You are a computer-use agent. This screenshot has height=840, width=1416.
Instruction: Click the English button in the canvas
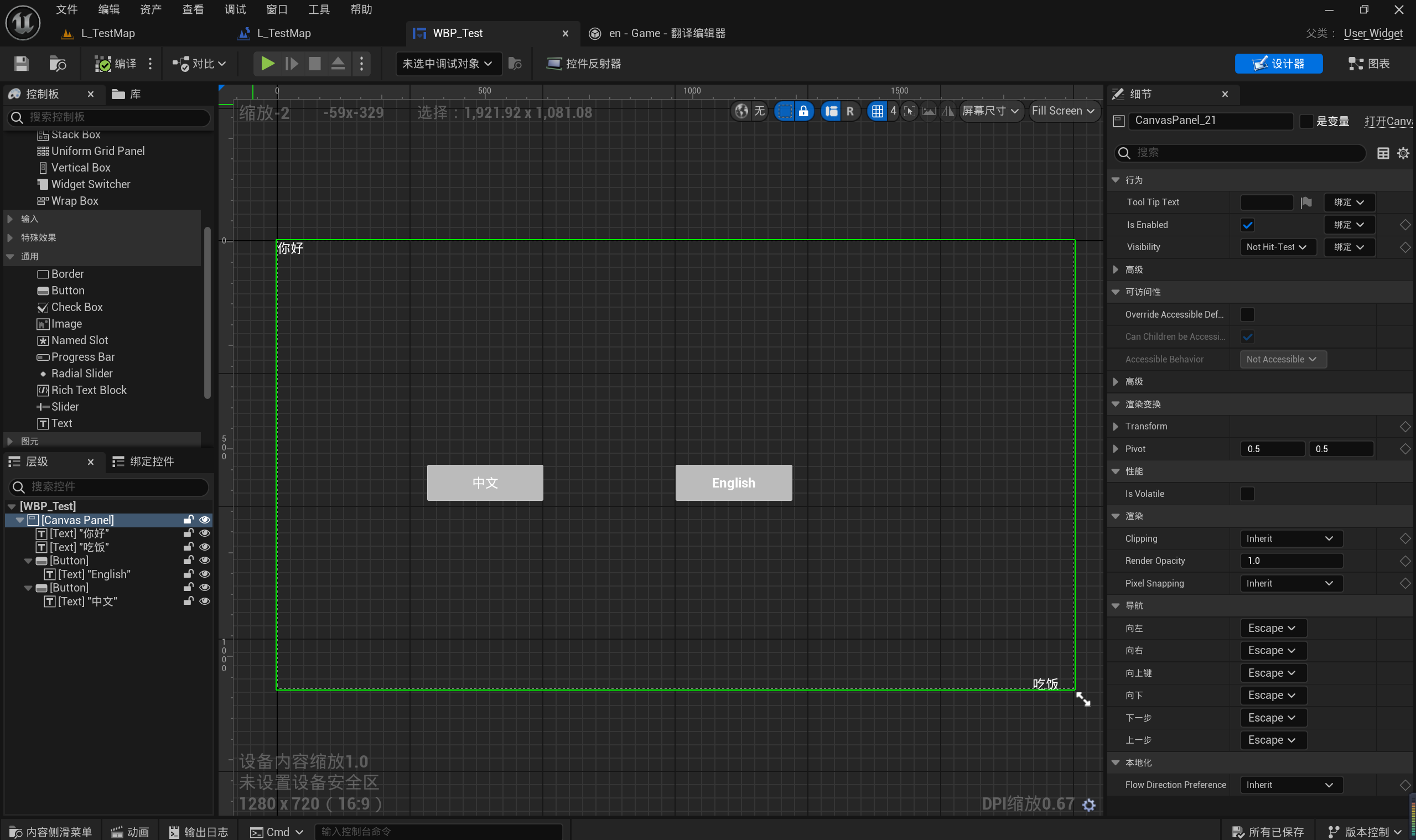(x=733, y=483)
